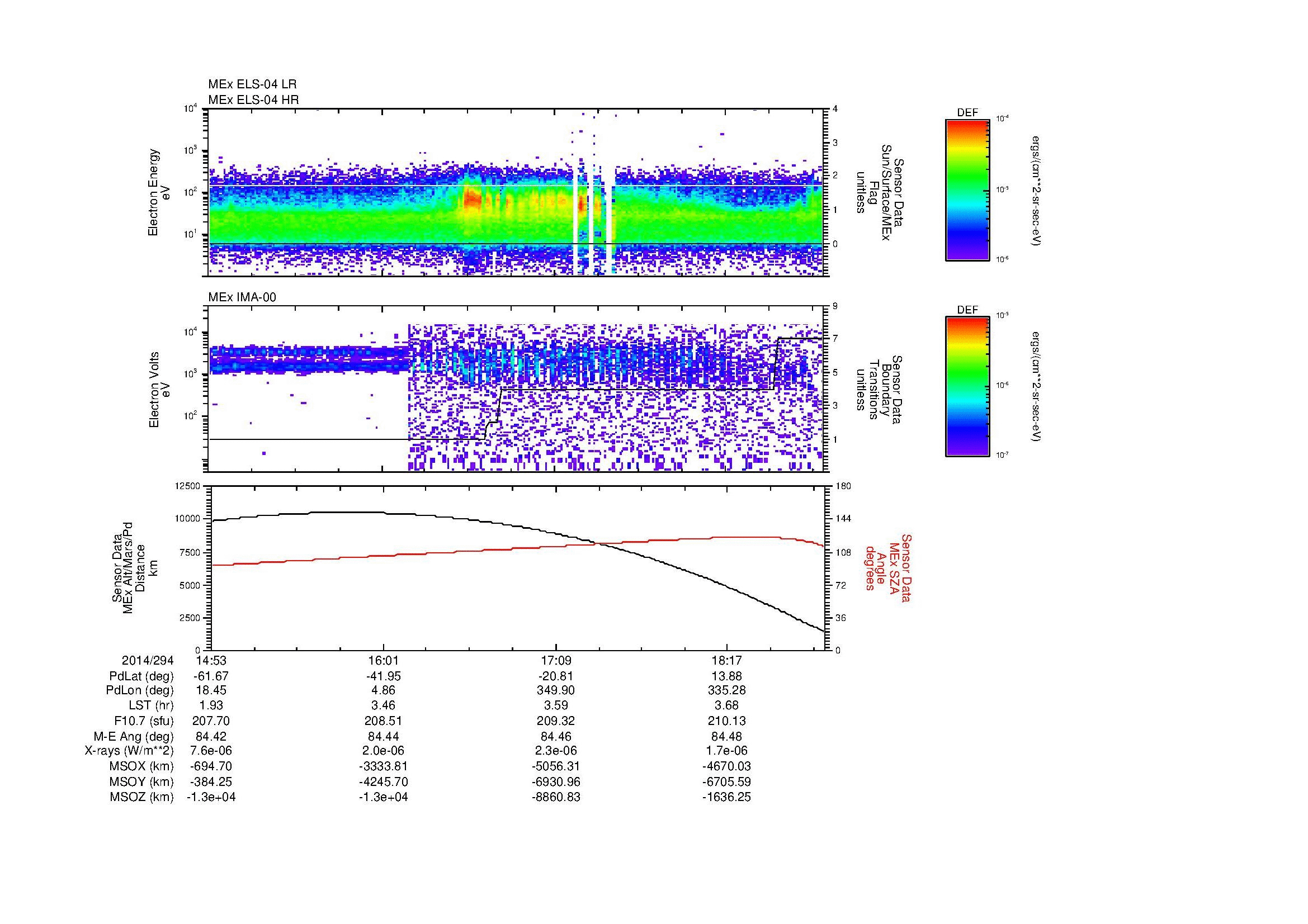
Task: Click the 'Electron Volts eV' axis label
Action: point(159,390)
